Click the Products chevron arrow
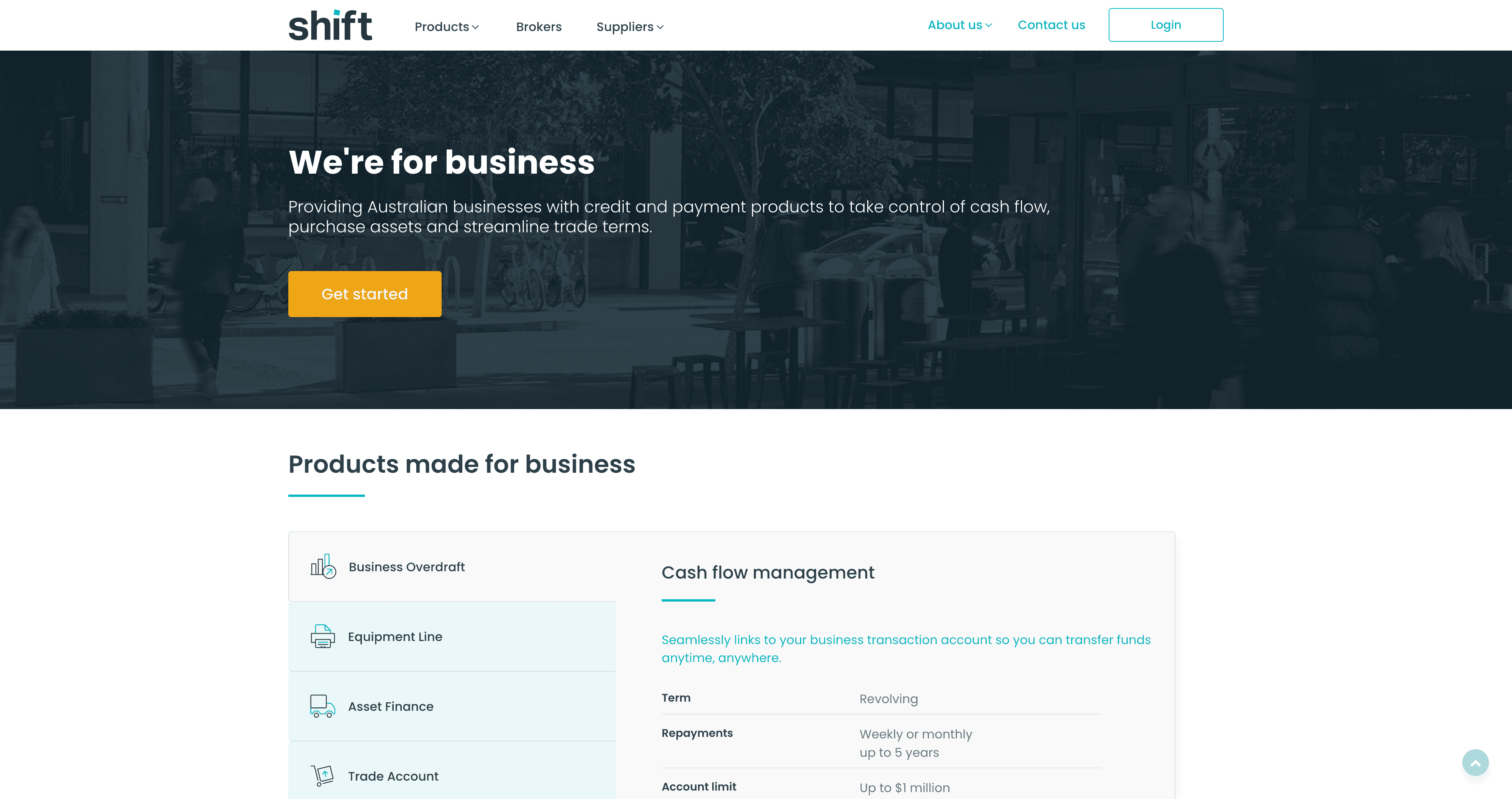The image size is (1512, 799). tap(475, 28)
